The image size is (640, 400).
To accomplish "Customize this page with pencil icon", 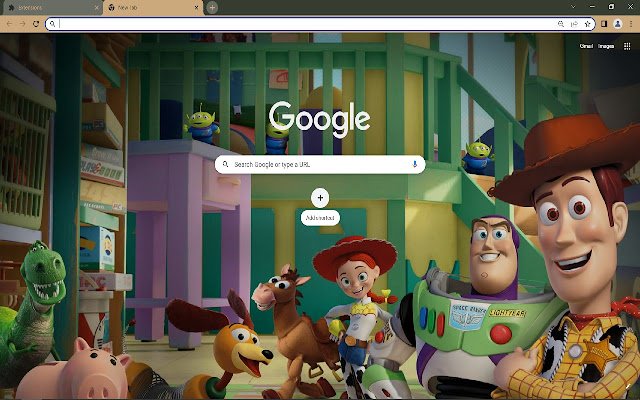I will (628, 386).
